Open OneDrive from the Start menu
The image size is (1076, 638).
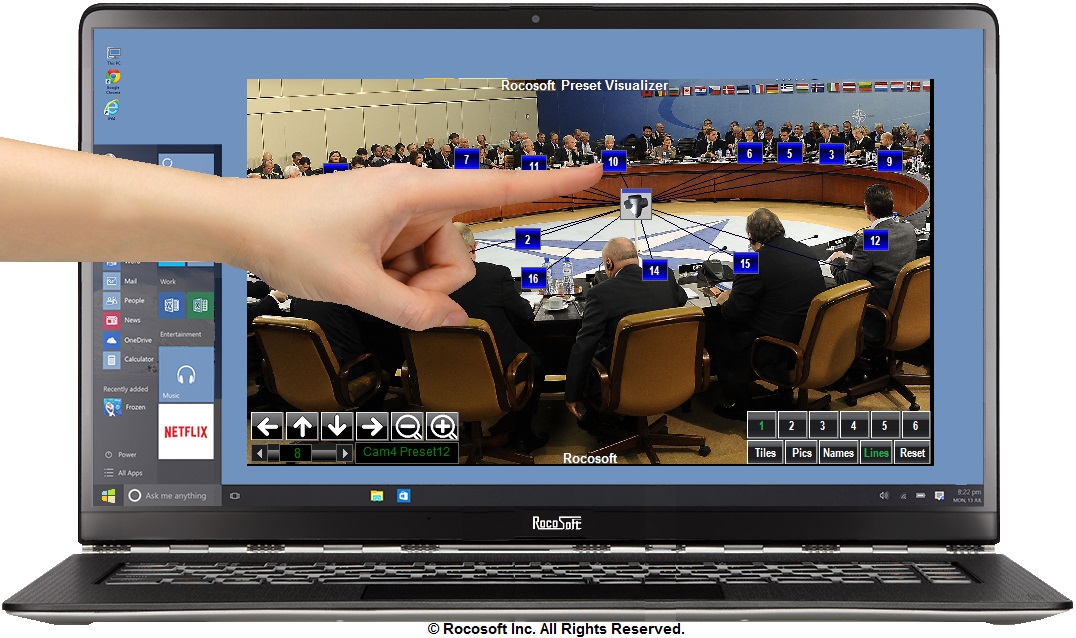pos(128,340)
